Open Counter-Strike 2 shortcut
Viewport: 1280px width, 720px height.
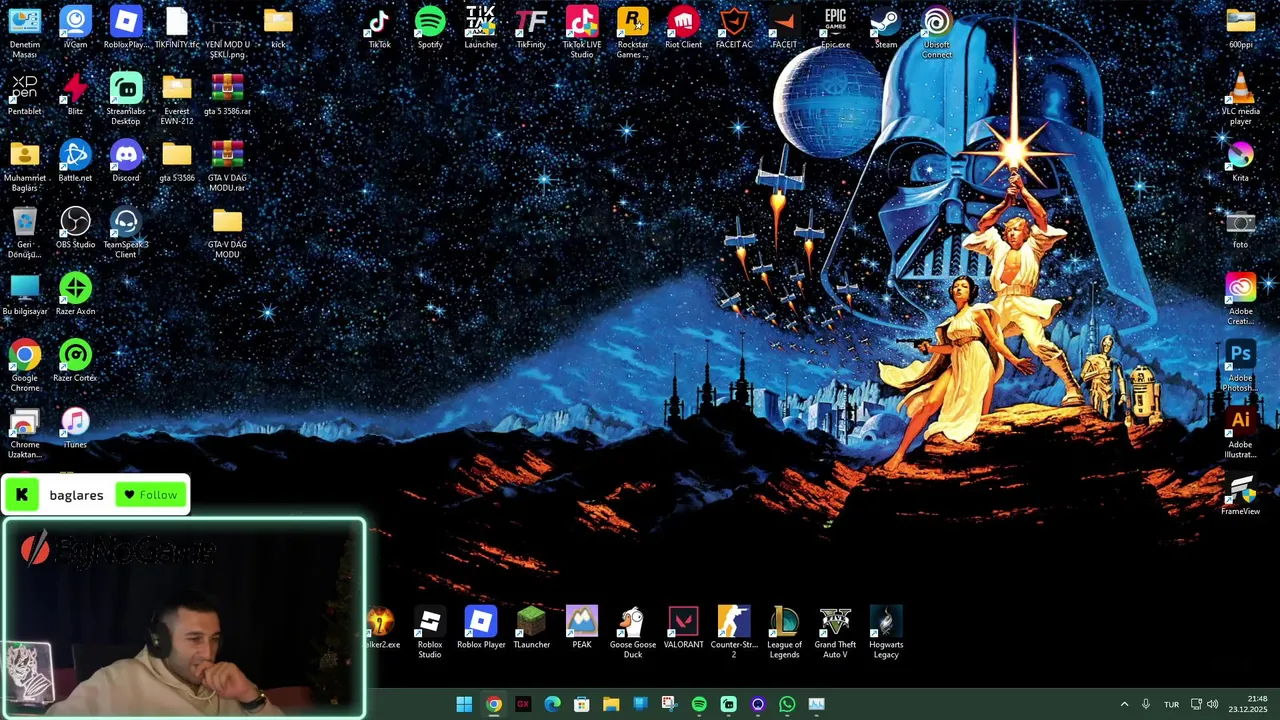click(734, 631)
